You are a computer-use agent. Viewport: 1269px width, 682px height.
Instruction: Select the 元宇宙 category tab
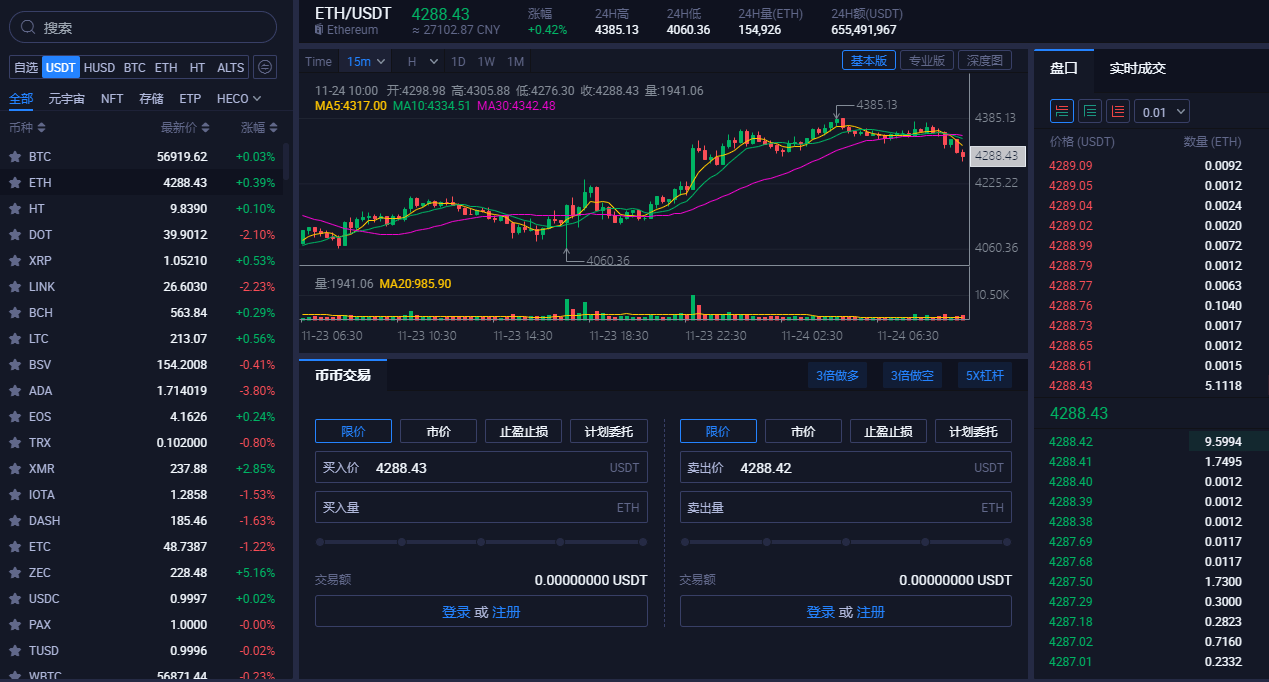point(69,99)
